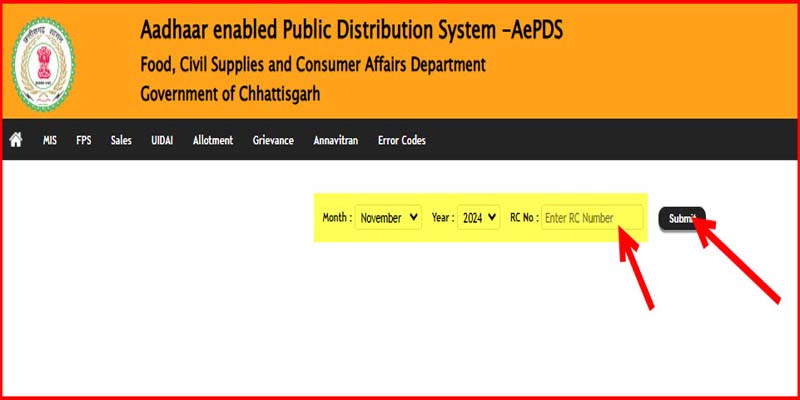Open the UIDAI menu
Screen dimensions: 800x400
pos(162,140)
